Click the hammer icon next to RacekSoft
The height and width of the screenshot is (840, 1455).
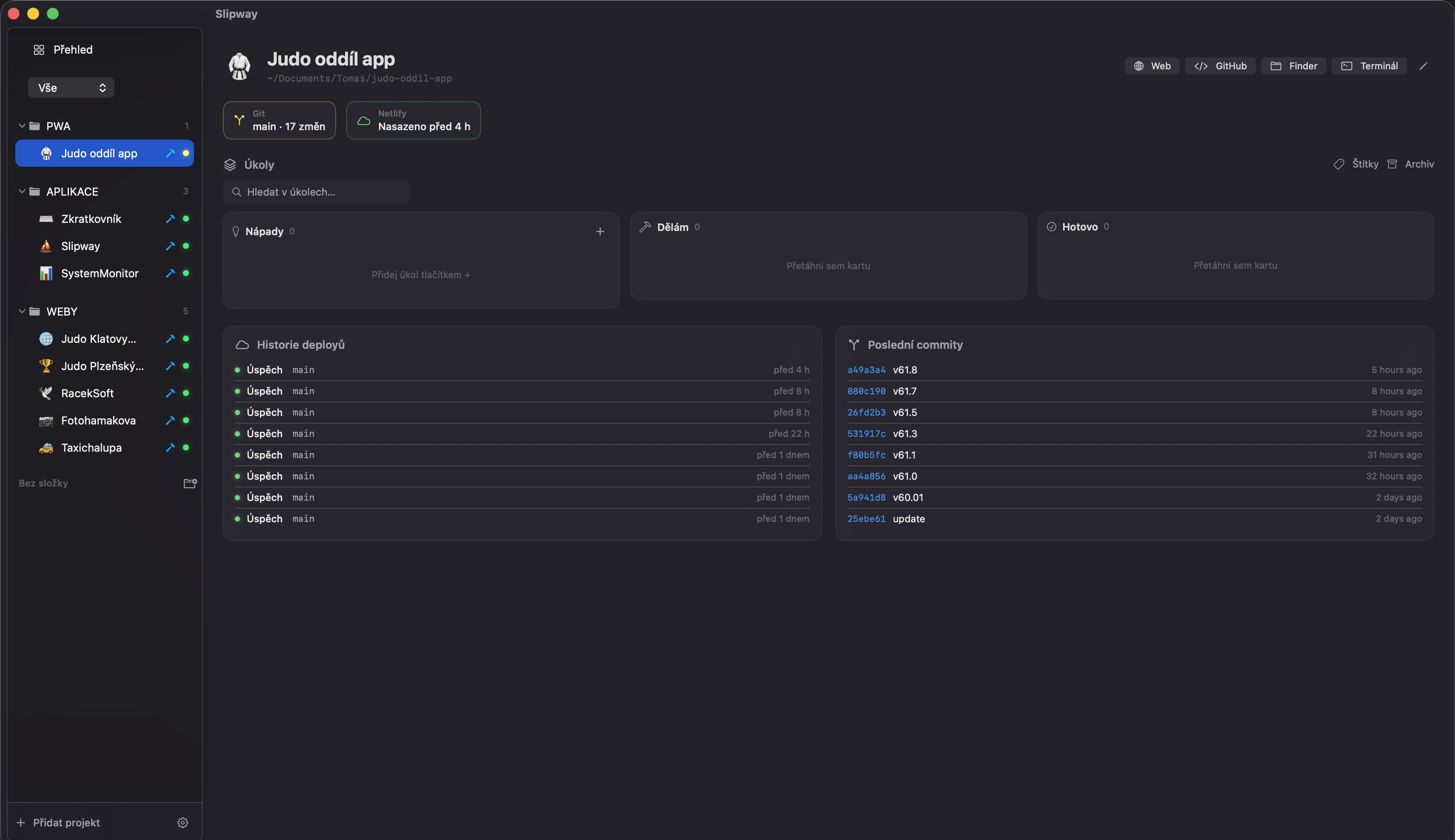pyautogui.click(x=170, y=393)
